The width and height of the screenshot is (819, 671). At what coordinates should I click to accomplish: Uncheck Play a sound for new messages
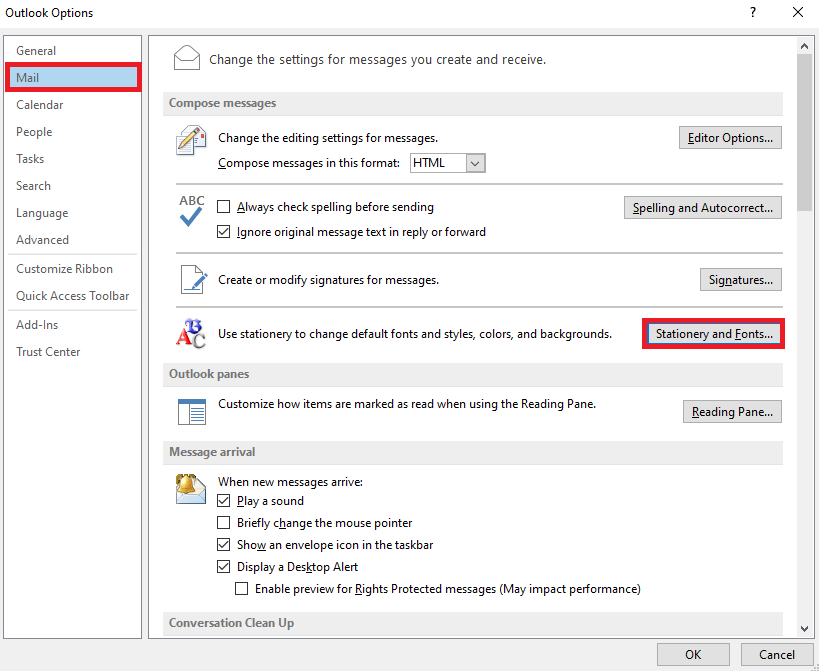point(224,501)
